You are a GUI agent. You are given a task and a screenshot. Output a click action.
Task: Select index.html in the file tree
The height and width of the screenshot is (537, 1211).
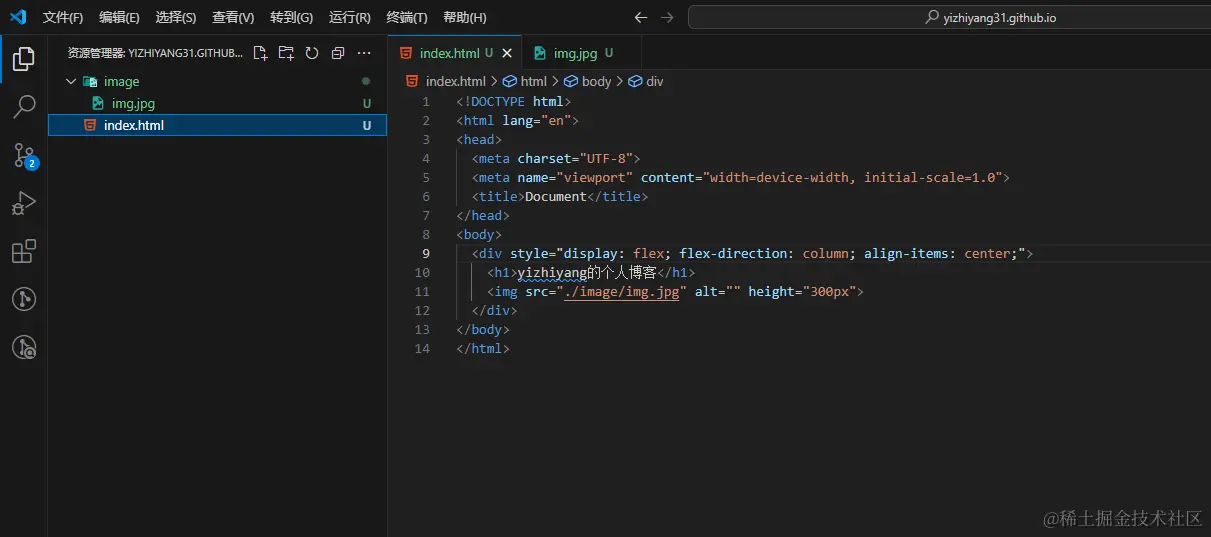point(217,125)
